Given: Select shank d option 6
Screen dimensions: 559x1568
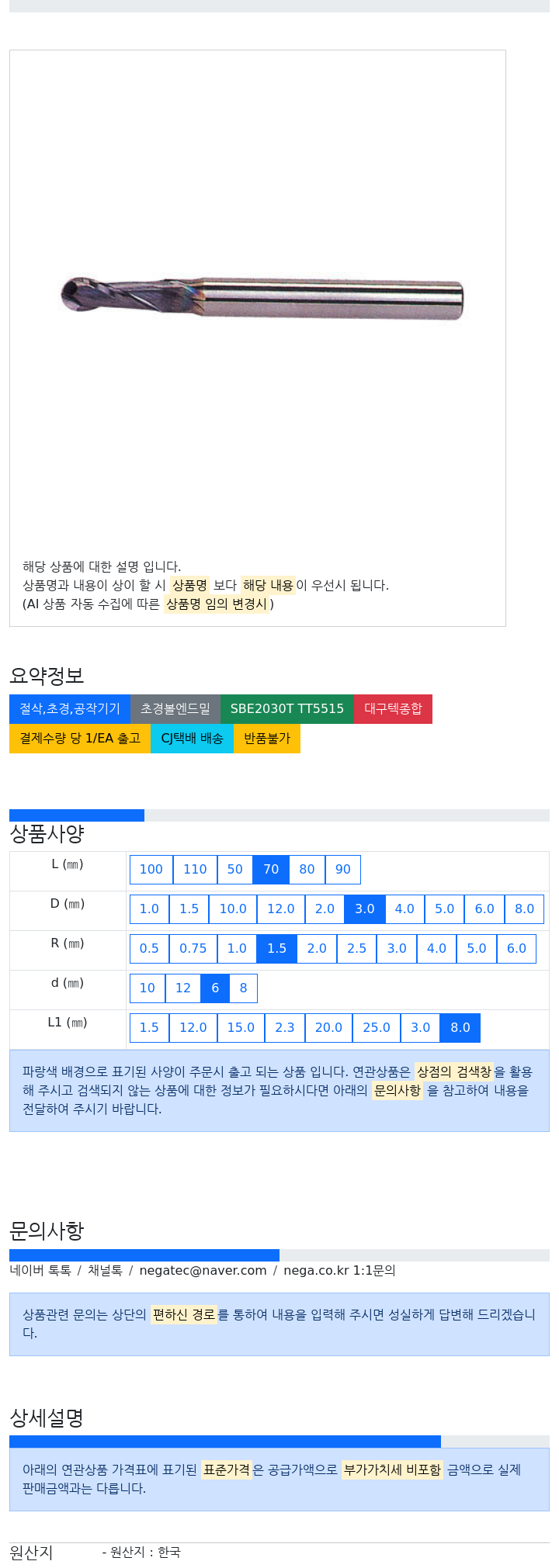Looking at the screenshot, I should 215,988.
